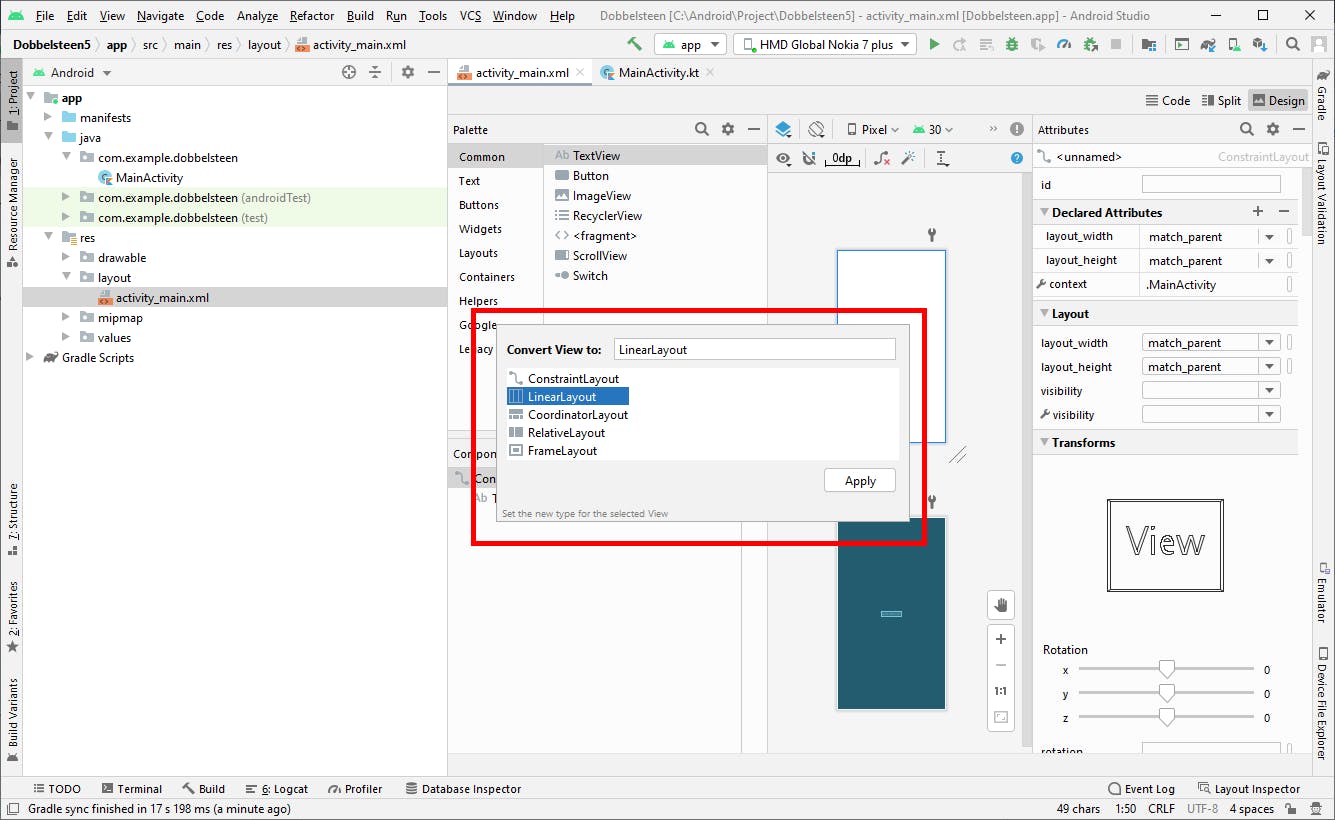Click the Infer Constraints magic wand icon

909,158
